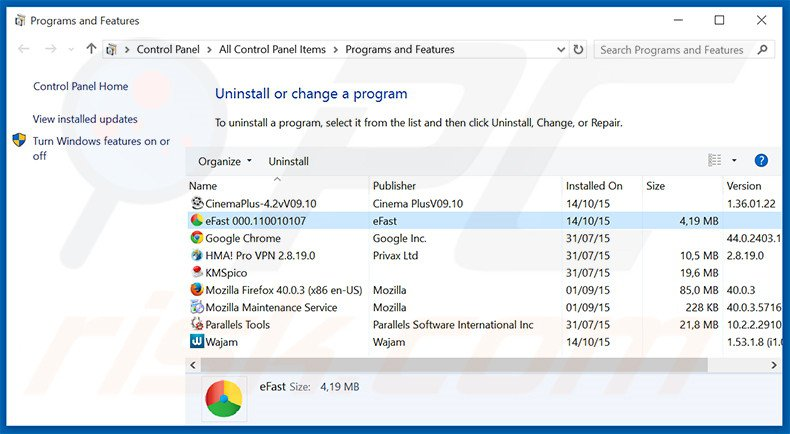Open the address bar history dropdown
The width and height of the screenshot is (790, 434).
pyautogui.click(x=557, y=49)
